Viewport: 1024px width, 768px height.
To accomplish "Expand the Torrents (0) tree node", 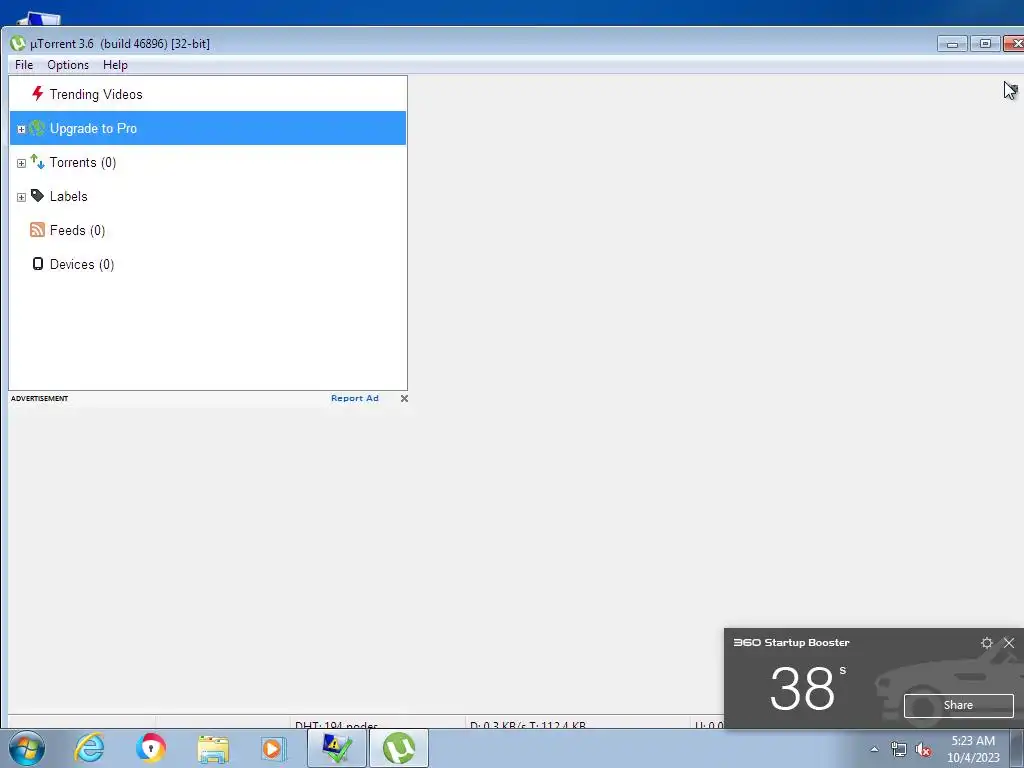I will tap(21, 163).
